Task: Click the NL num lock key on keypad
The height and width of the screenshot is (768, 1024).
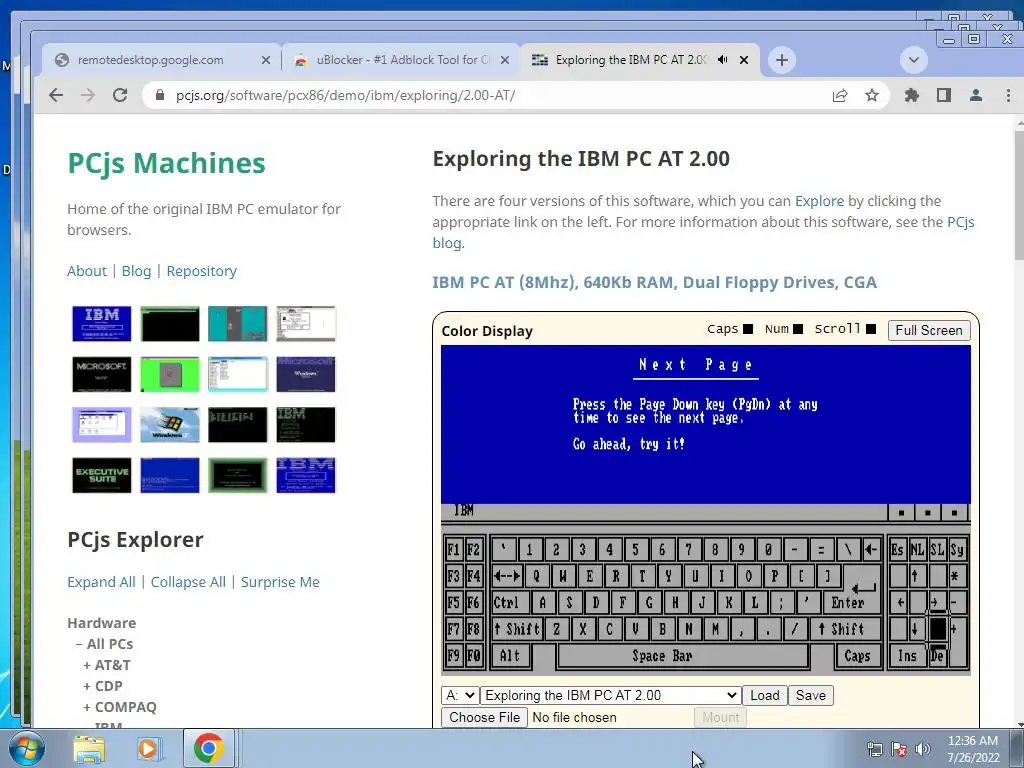Action: pyautogui.click(x=918, y=550)
